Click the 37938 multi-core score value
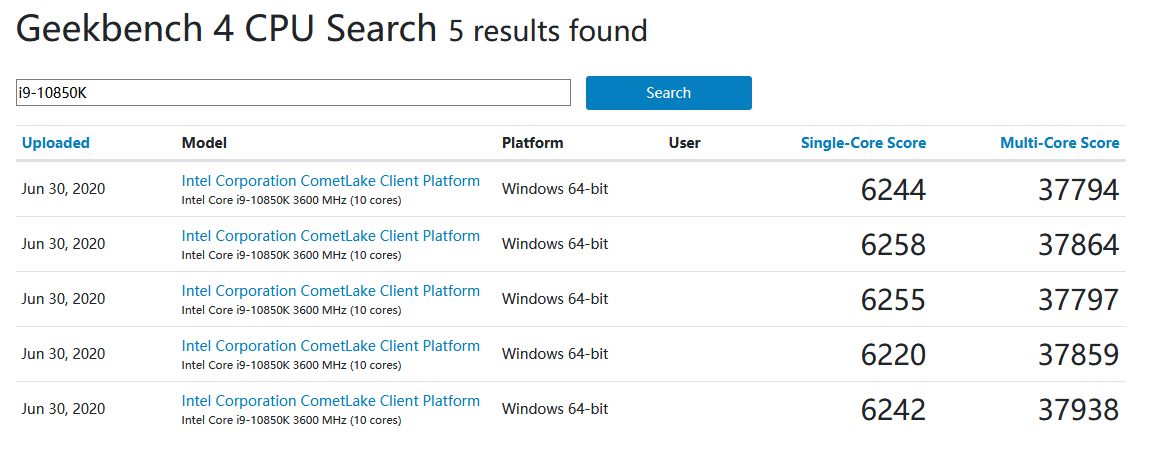The image size is (1149, 460). (x=1078, y=410)
